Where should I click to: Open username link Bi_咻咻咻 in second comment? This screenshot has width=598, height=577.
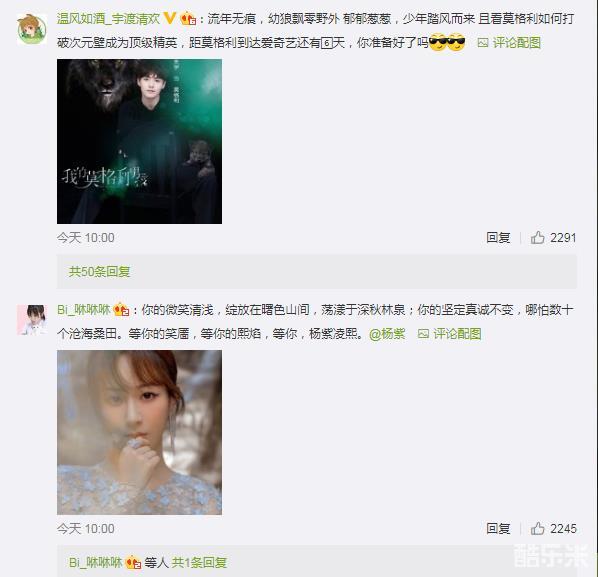coord(84,309)
